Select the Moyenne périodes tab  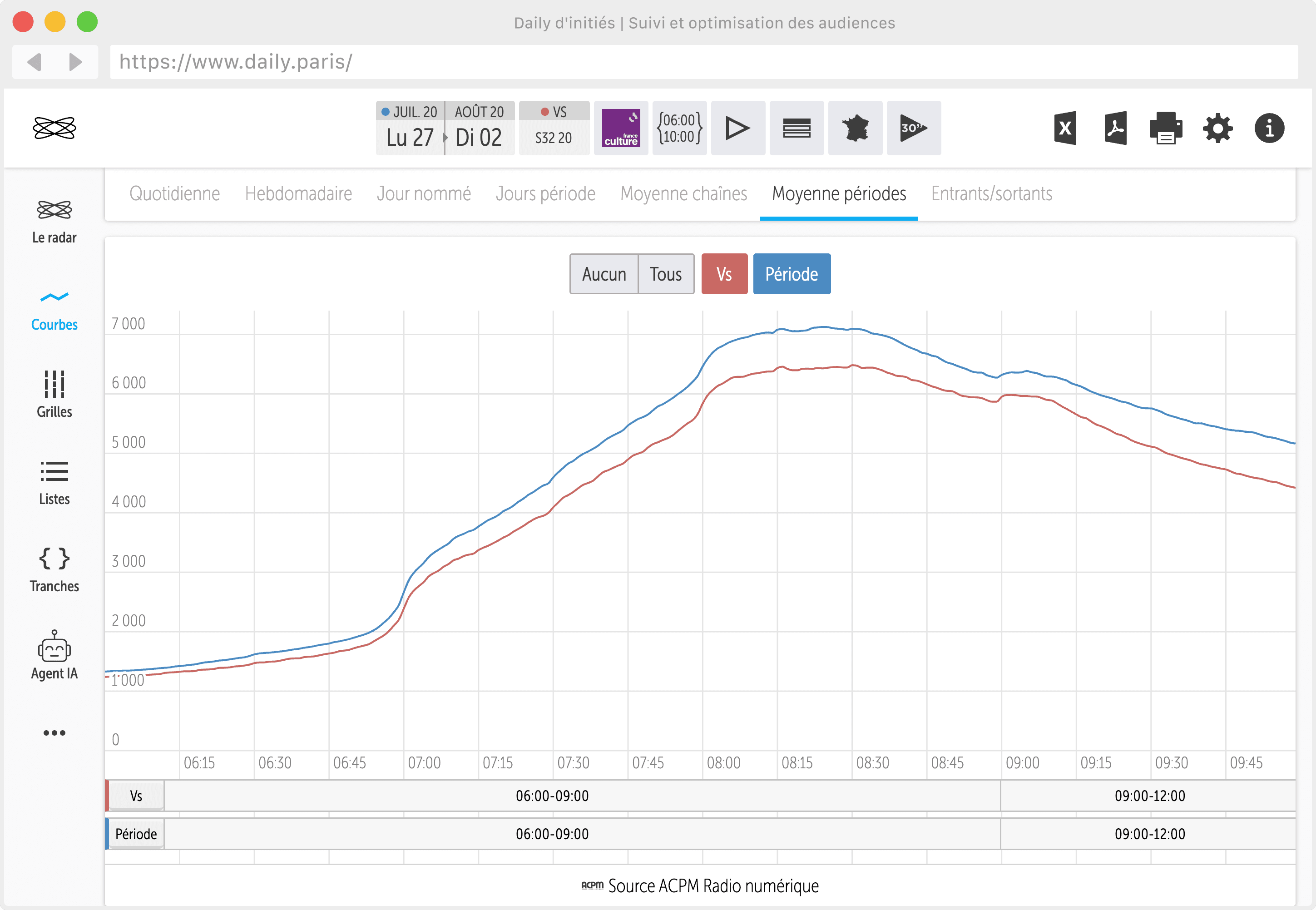click(839, 194)
